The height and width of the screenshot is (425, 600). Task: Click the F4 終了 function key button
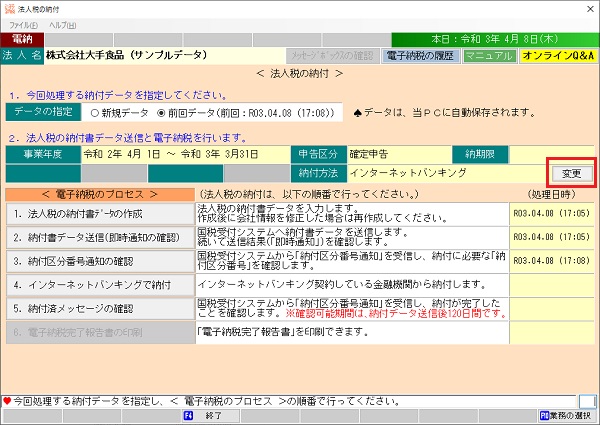pyautogui.click(x=210, y=415)
